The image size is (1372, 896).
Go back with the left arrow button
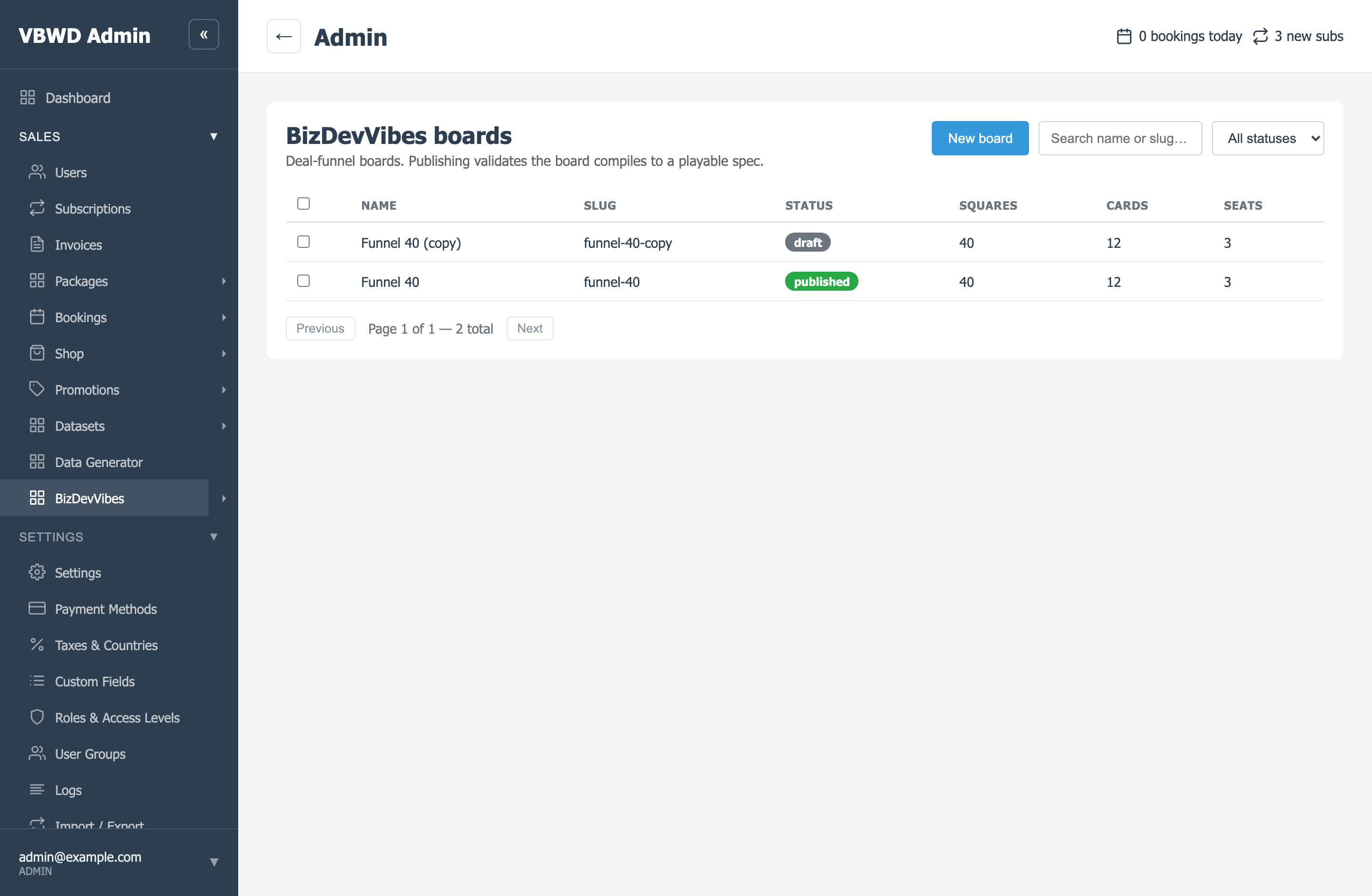pos(283,36)
